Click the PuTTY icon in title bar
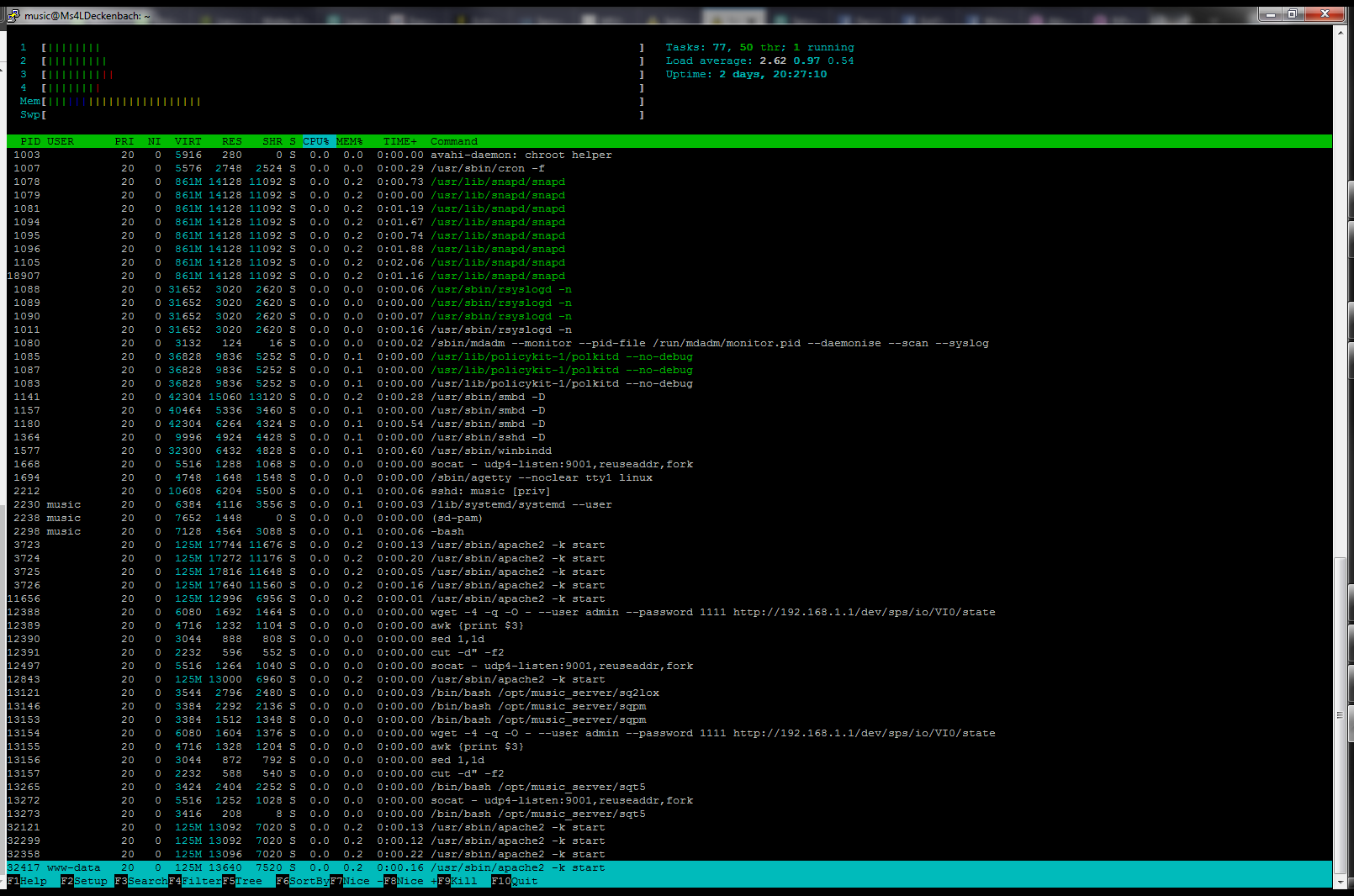 [13, 15]
